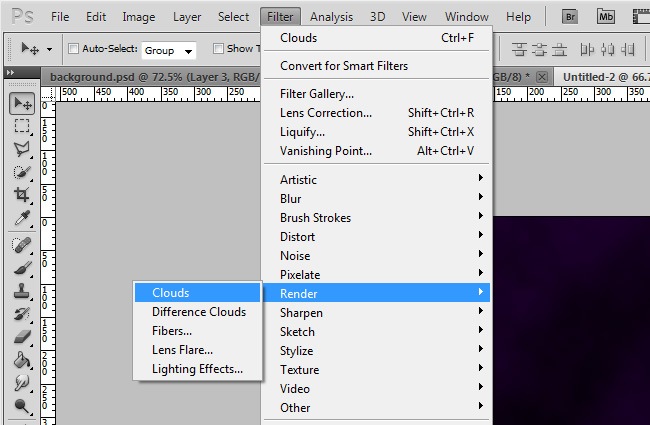
Task: Open the Window menu
Action: [x=466, y=17]
